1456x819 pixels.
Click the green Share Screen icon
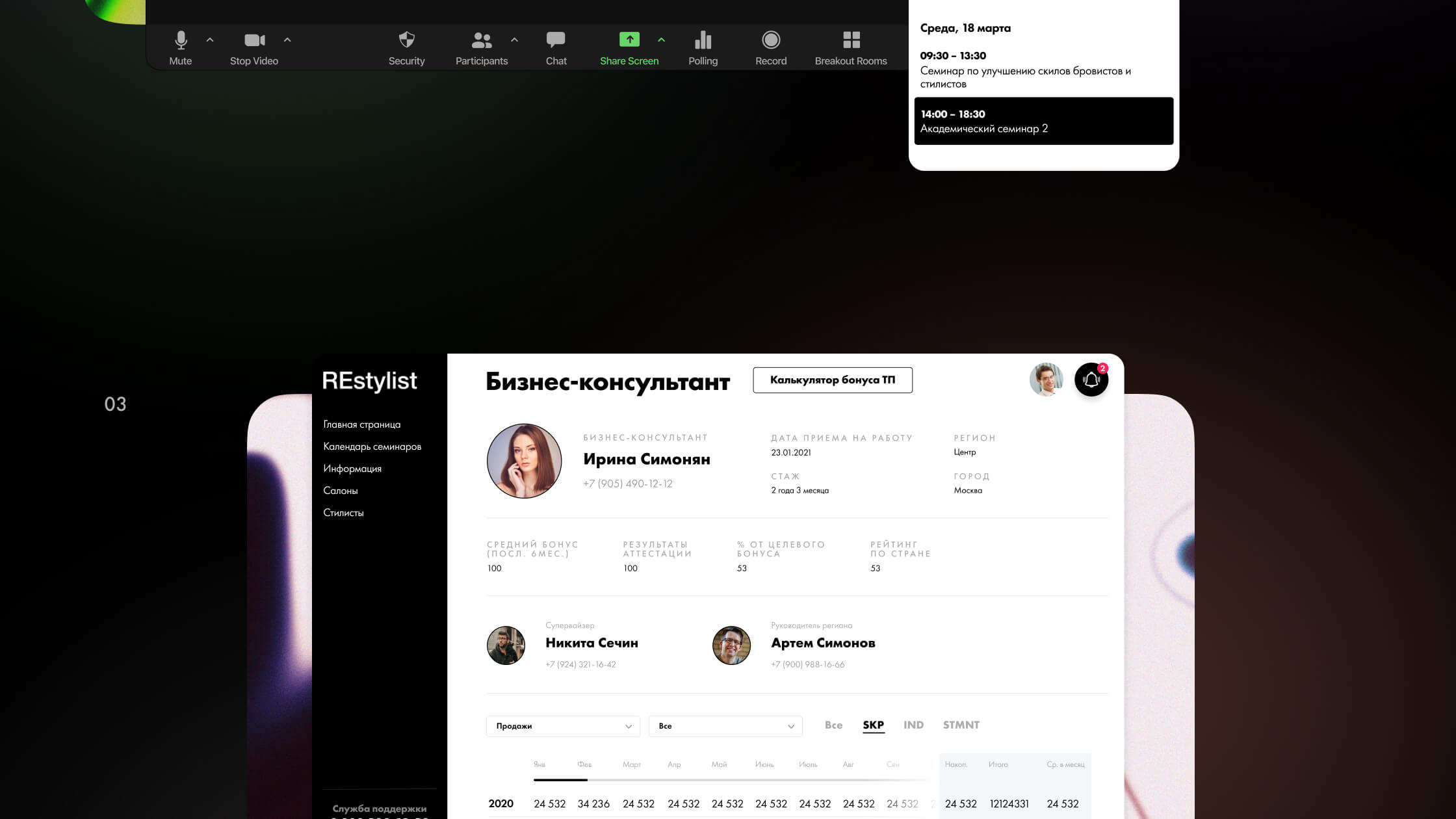click(x=629, y=40)
